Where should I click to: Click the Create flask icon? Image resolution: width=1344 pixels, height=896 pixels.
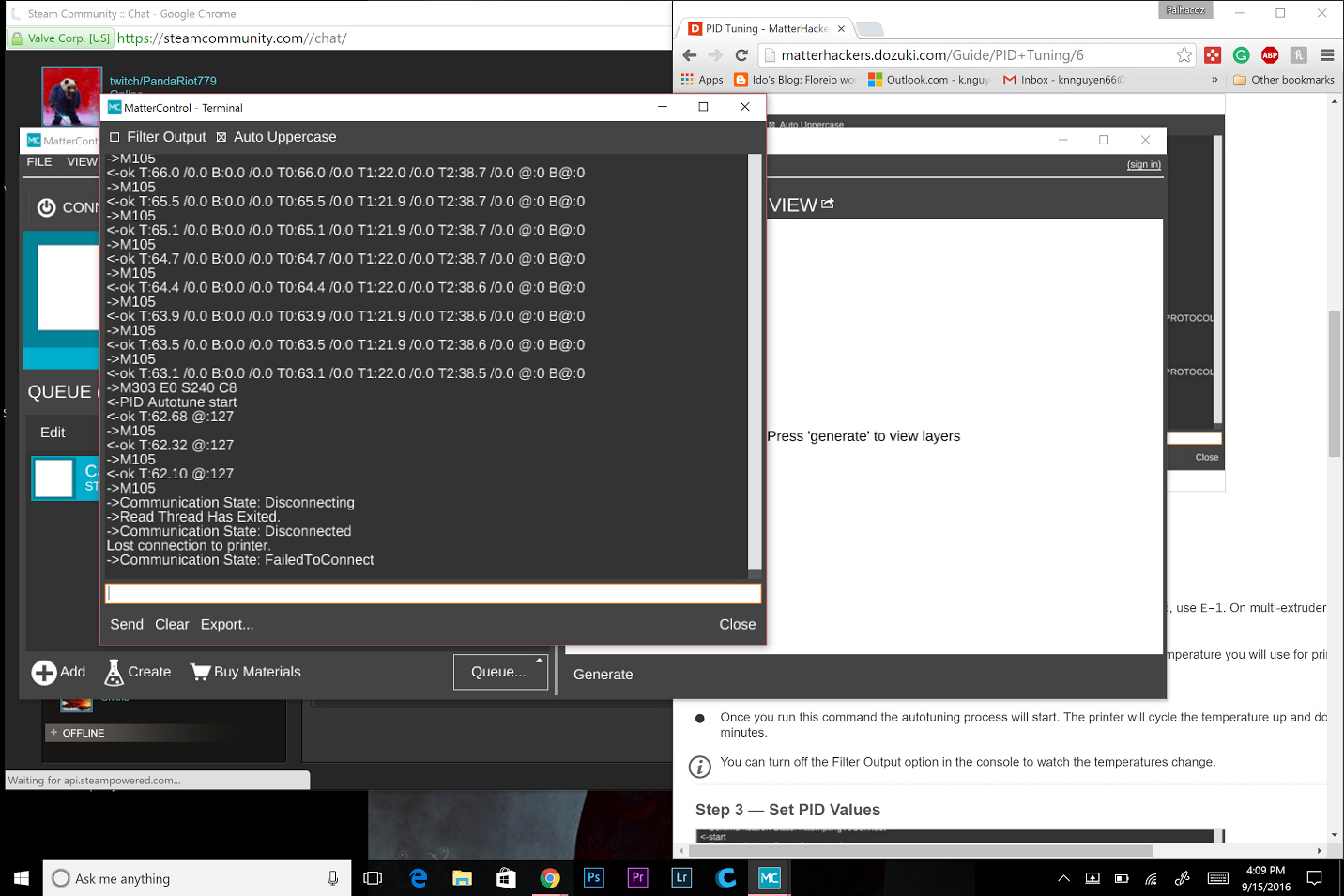tap(115, 673)
